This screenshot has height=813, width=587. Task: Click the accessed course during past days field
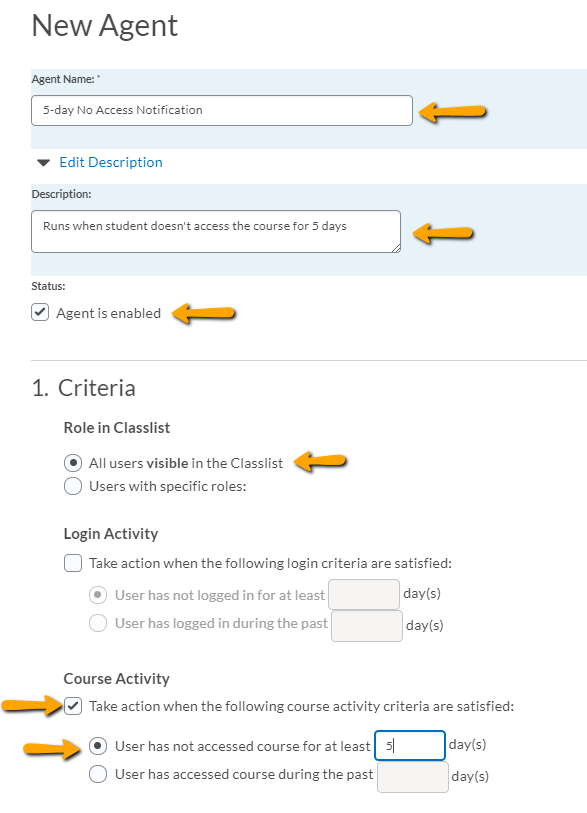413,777
